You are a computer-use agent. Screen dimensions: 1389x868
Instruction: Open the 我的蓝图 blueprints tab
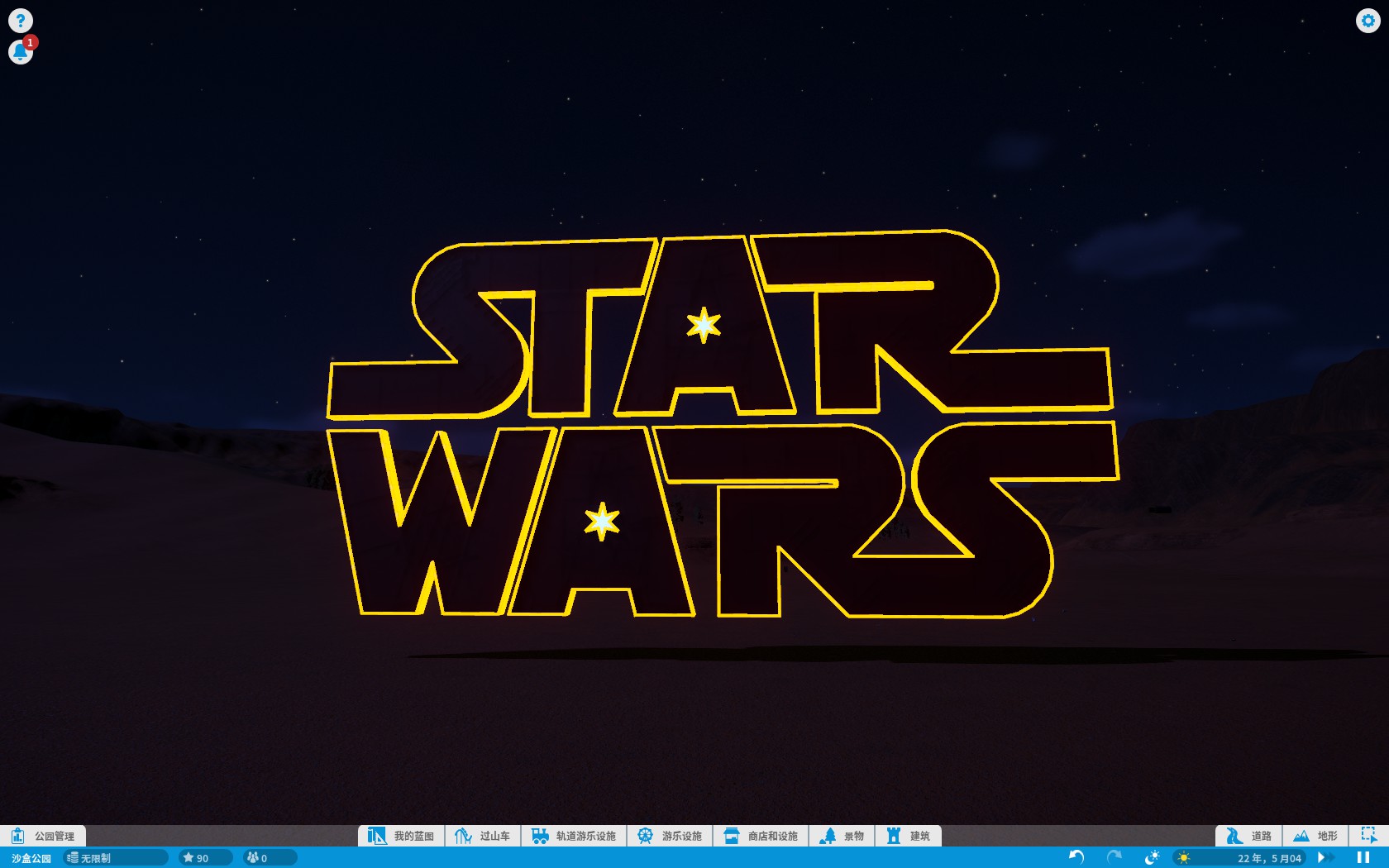[402, 836]
